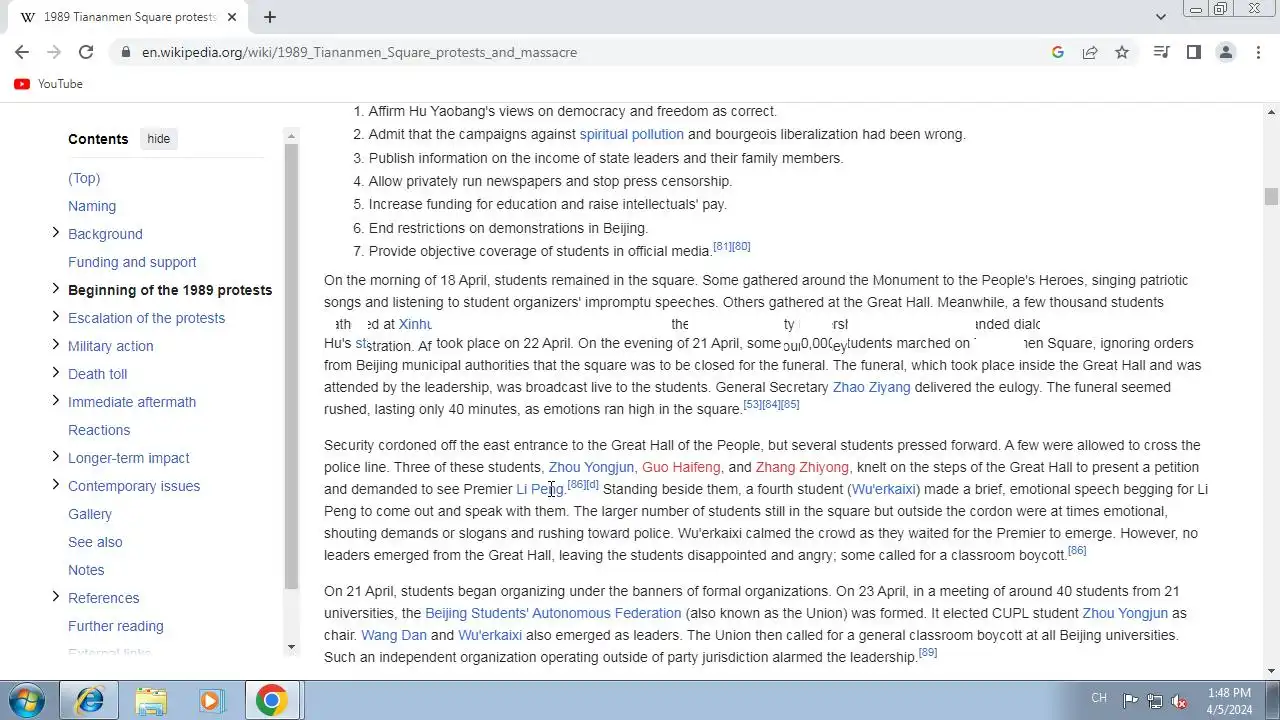
Task: Click the address bar URL
Action: [x=359, y=52]
